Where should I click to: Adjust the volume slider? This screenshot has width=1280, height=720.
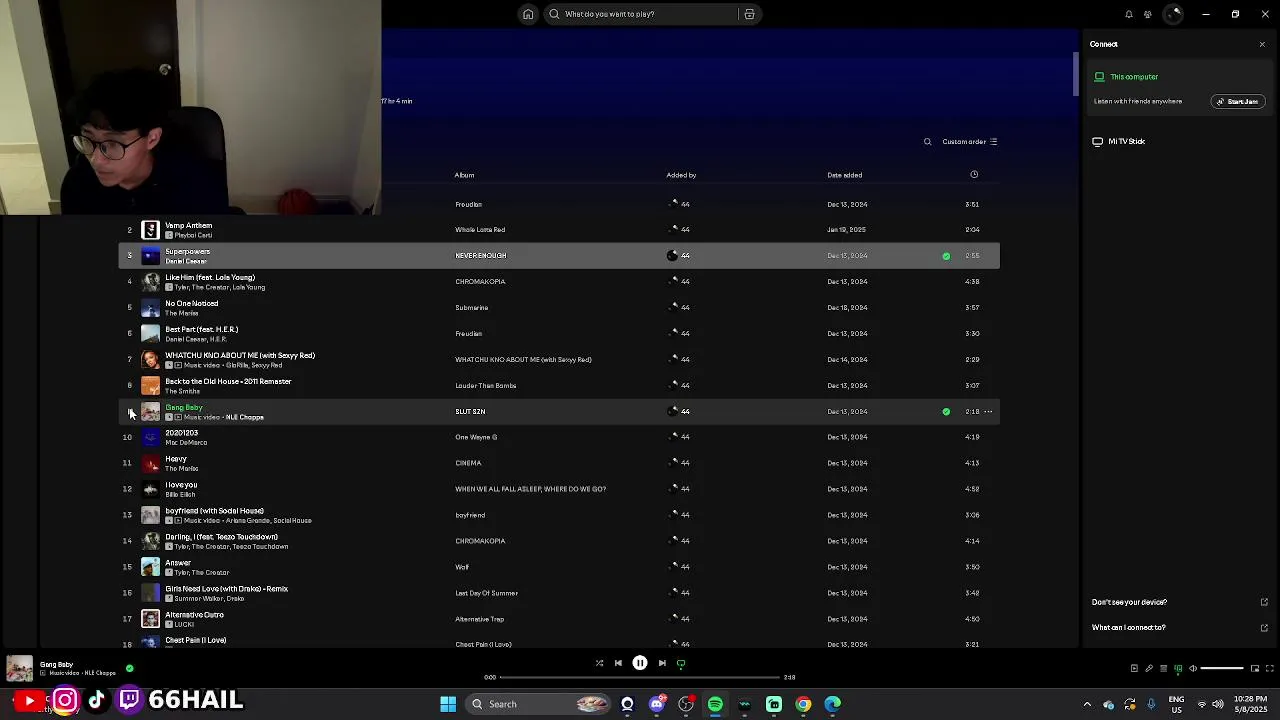pos(1222,668)
